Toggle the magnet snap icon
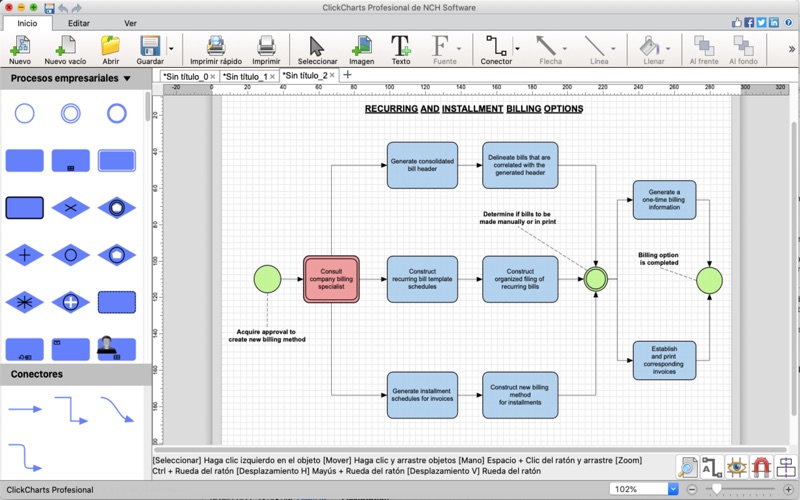Screen dimensions: 800x500 [x=761, y=467]
